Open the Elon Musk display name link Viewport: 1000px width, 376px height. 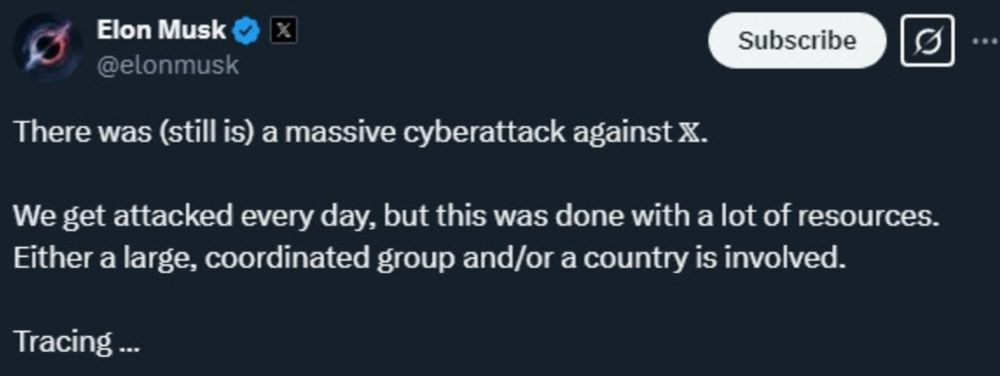(x=161, y=30)
